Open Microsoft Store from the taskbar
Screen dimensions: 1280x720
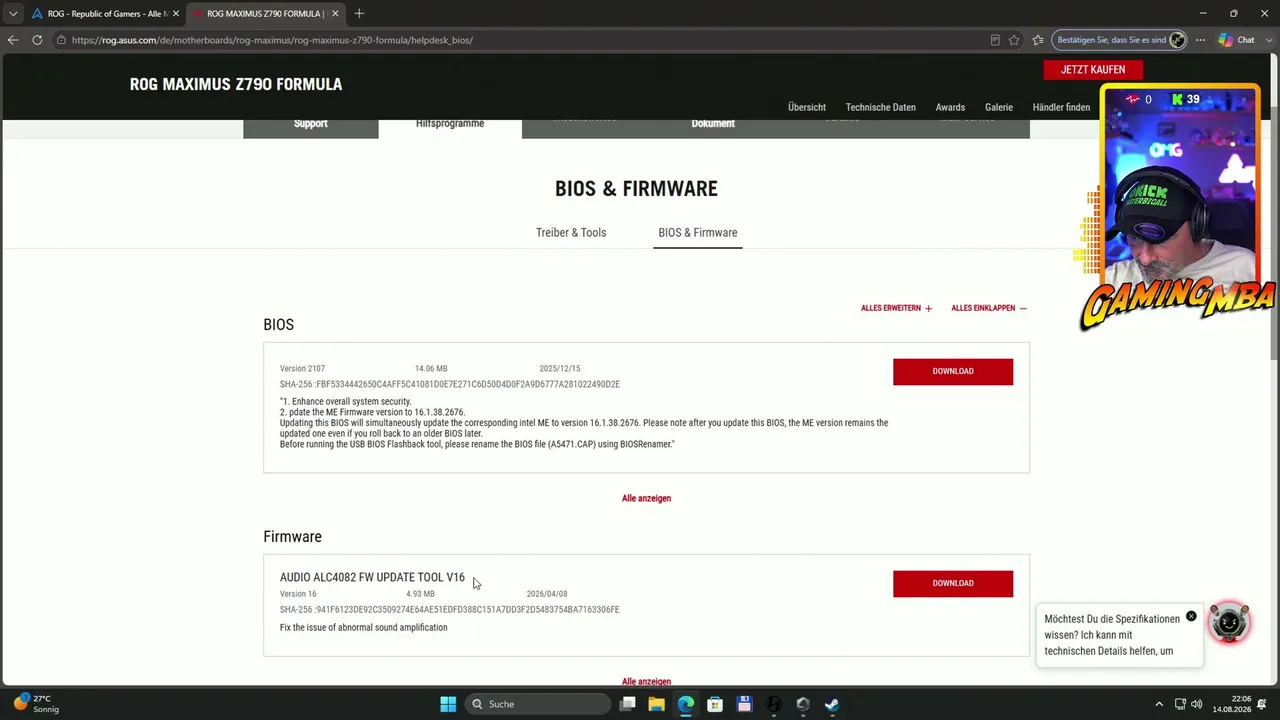715,704
